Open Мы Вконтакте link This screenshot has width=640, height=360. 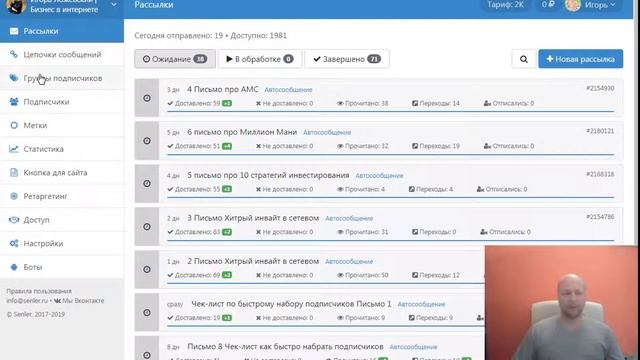click(x=79, y=301)
